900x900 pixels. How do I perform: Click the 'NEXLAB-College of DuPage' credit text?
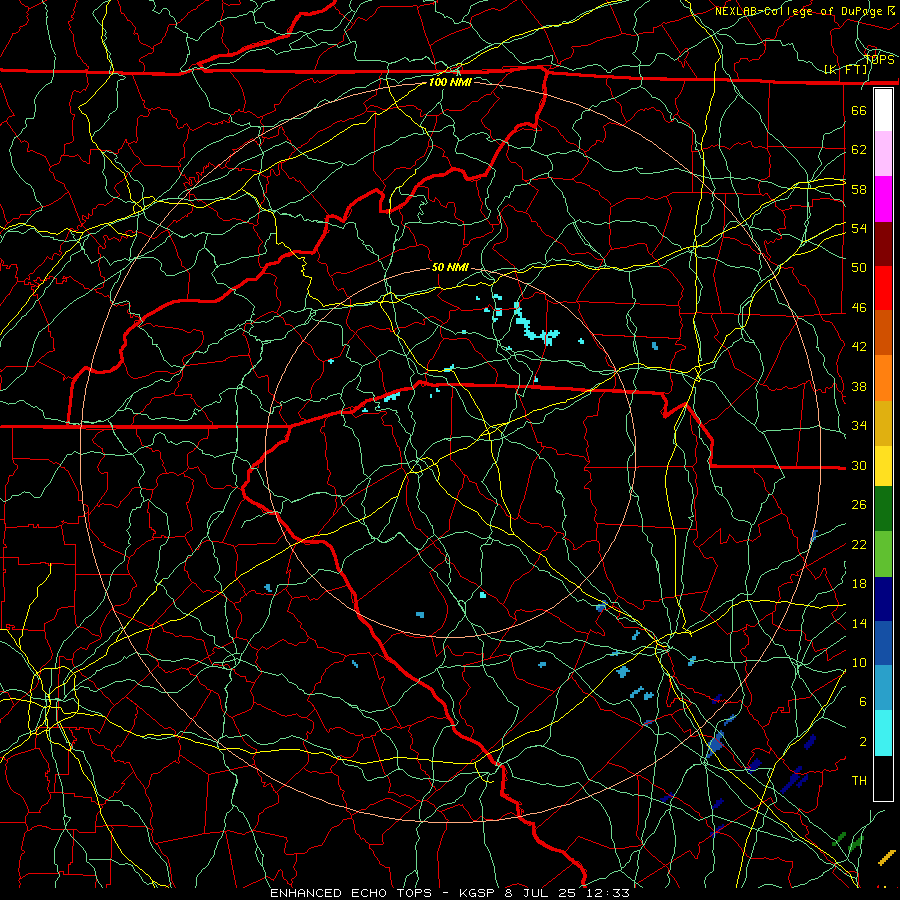[798, 11]
